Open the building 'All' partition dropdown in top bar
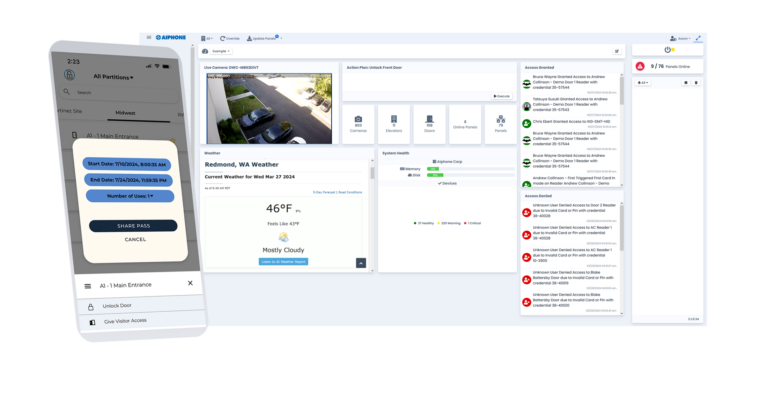 click(x=206, y=38)
